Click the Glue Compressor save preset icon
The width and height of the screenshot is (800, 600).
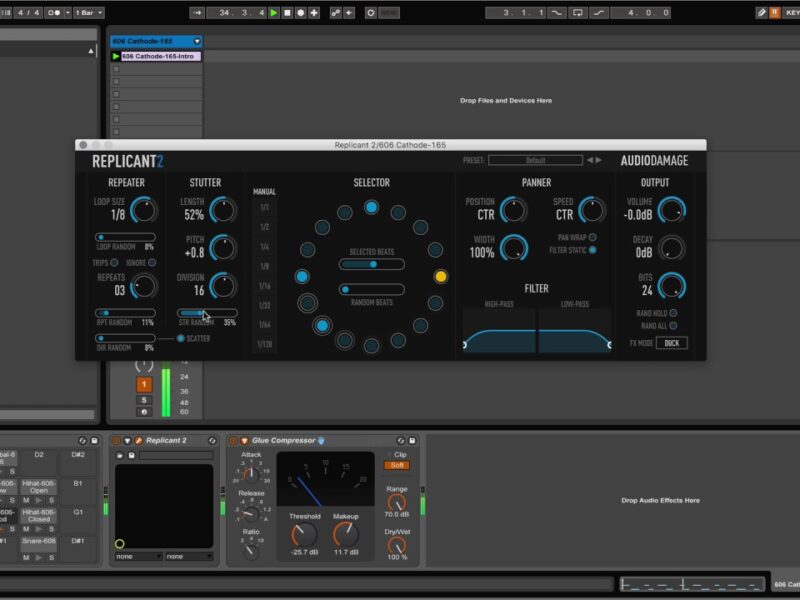(x=413, y=440)
